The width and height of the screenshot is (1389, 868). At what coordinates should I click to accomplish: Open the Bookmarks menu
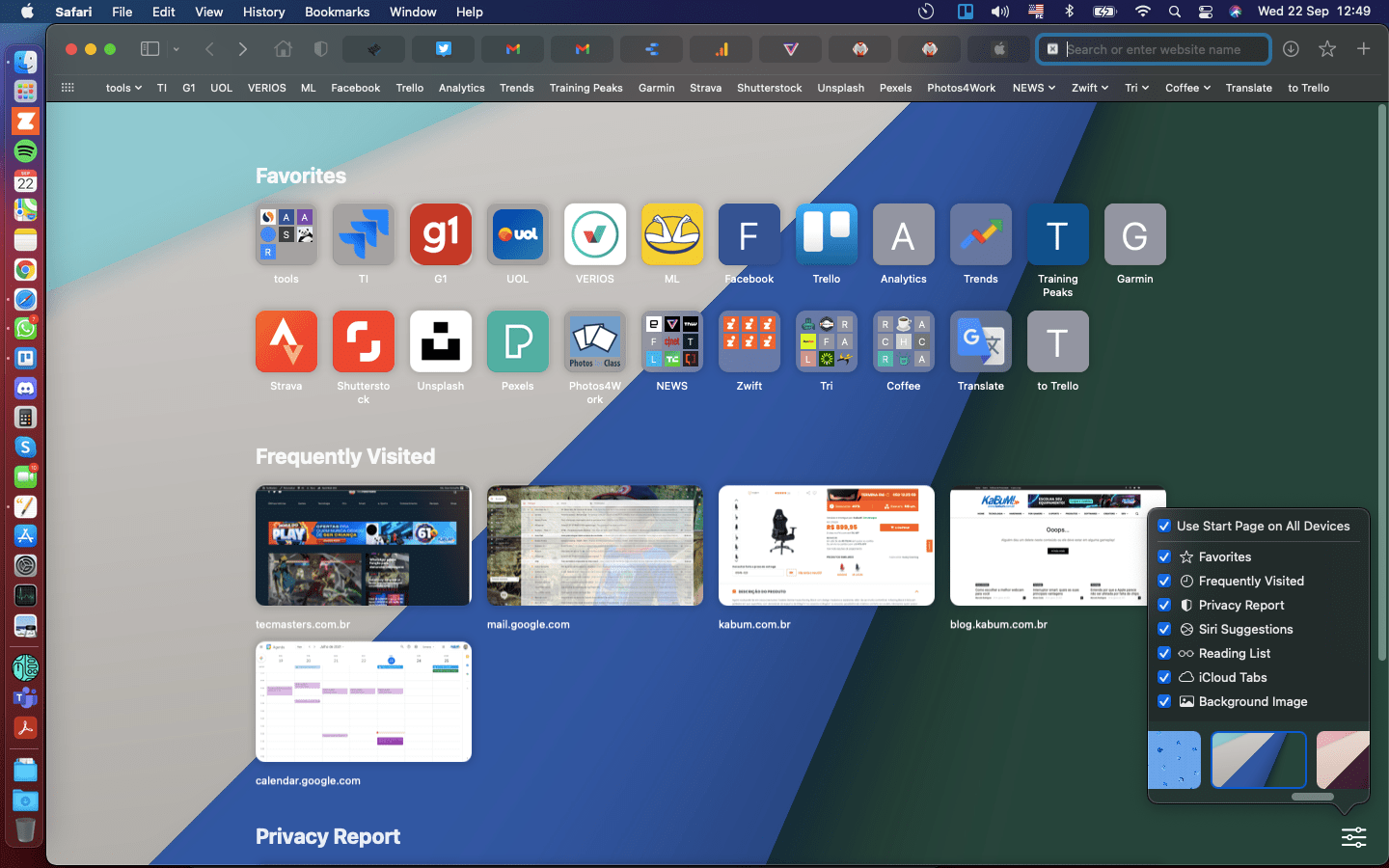pyautogui.click(x=337, y=12)
